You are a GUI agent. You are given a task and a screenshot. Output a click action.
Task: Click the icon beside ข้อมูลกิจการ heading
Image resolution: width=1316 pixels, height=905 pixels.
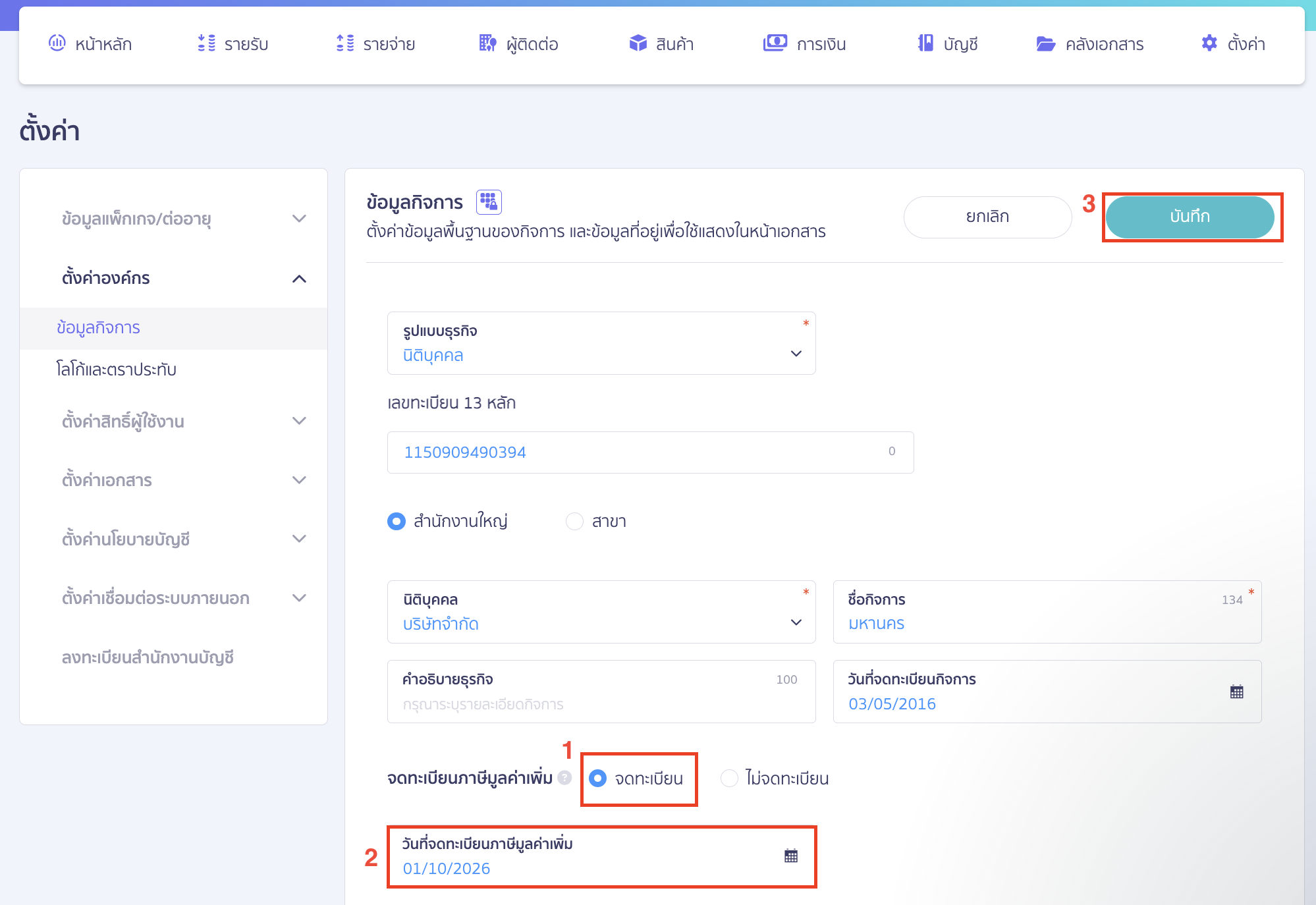pyautogui.click(x=489, y=202)
